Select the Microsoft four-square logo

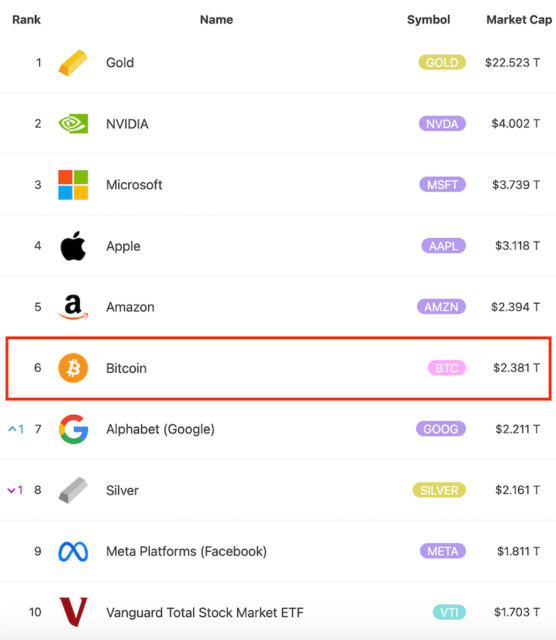pos(73,185)
